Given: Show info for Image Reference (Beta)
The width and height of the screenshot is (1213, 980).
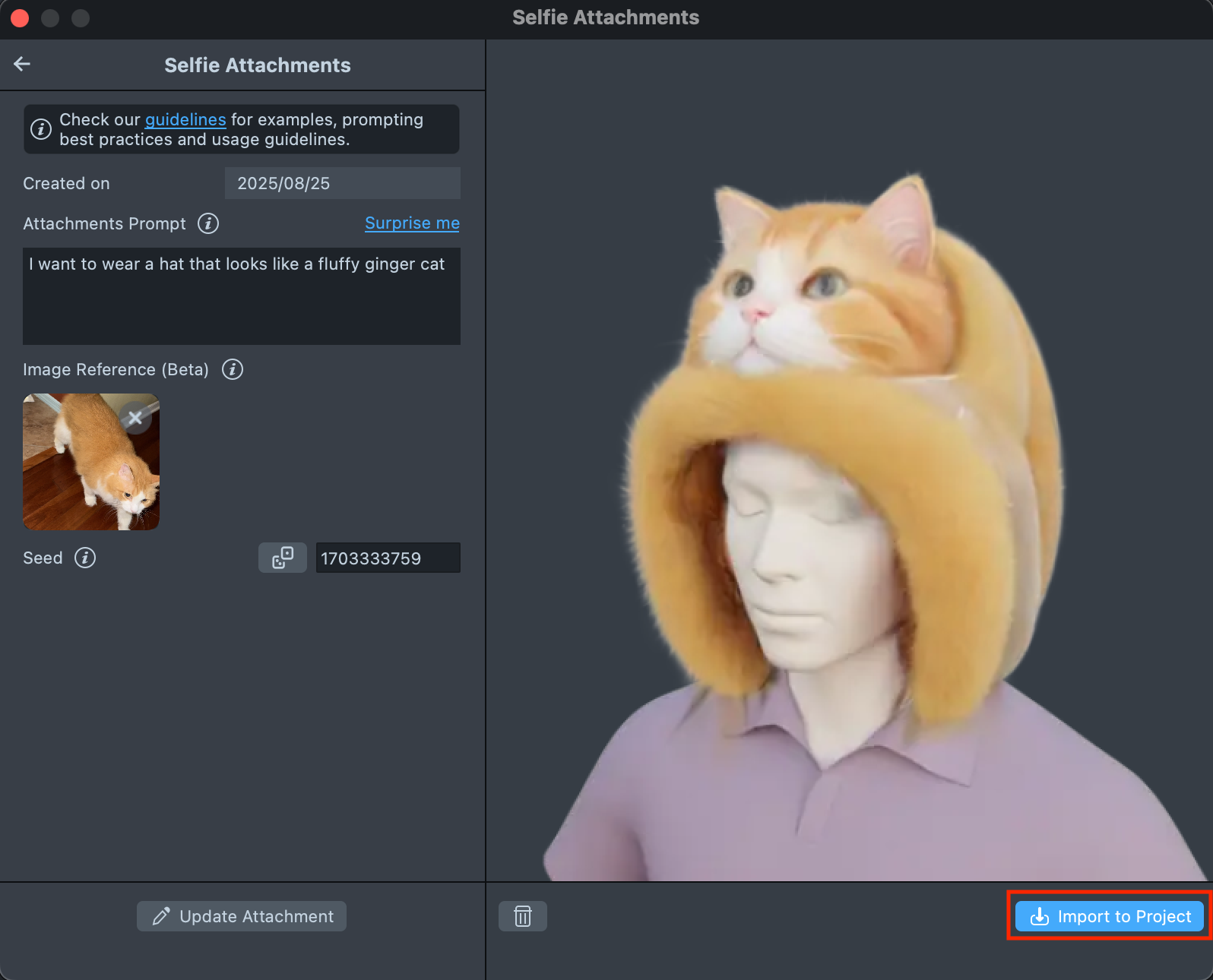Looking at the screenshot, I should (x=233, y=369).
